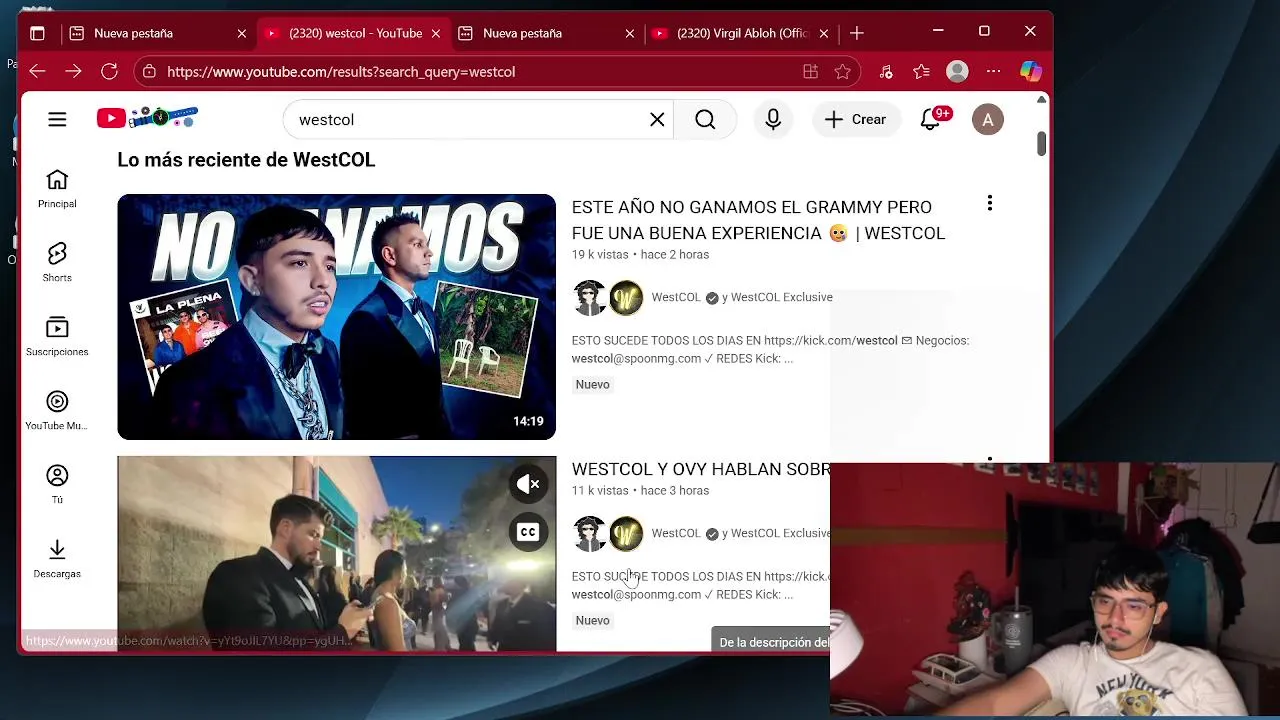Close the westcol - YouTube tab
1280x720 pixels.
pos(436,33)
